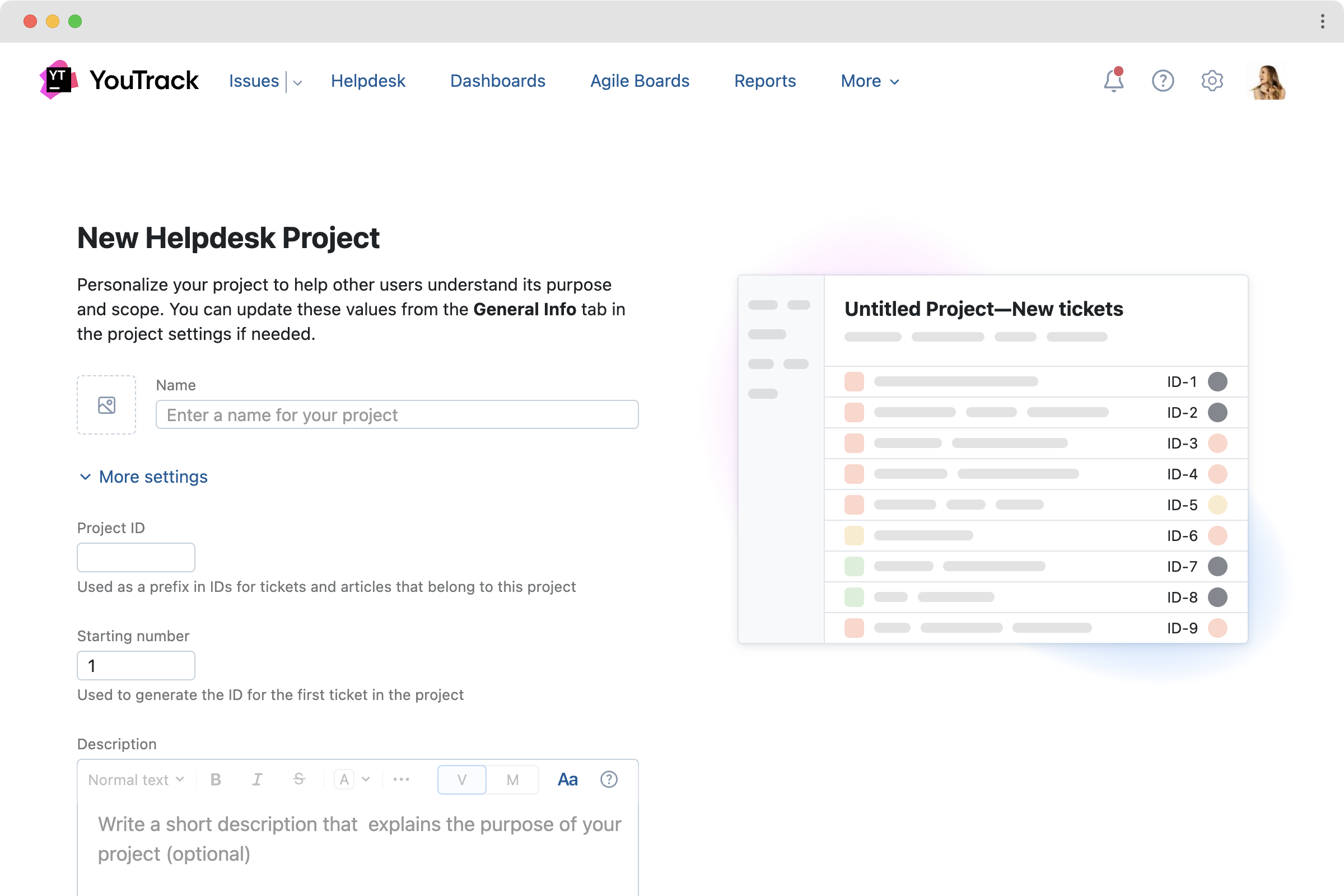Toggle italic formatting in Description
Image resolution: width=1344 pixels, height=896 pixels.
(x=257, y=780)
